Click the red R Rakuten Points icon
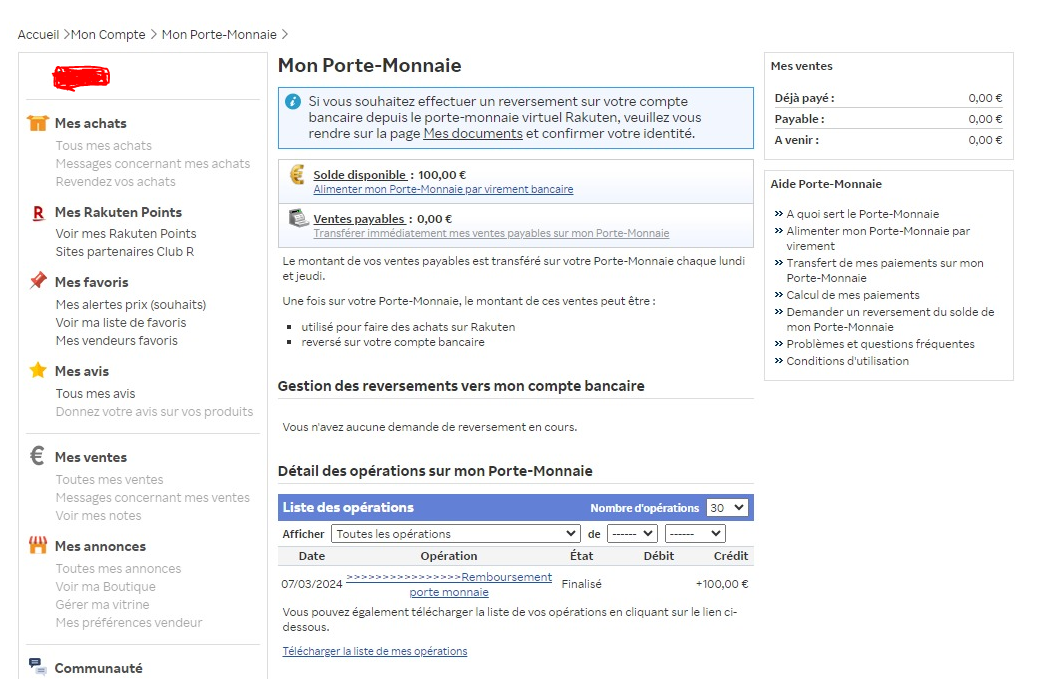 pyautogui.click(x=38, y=213)
